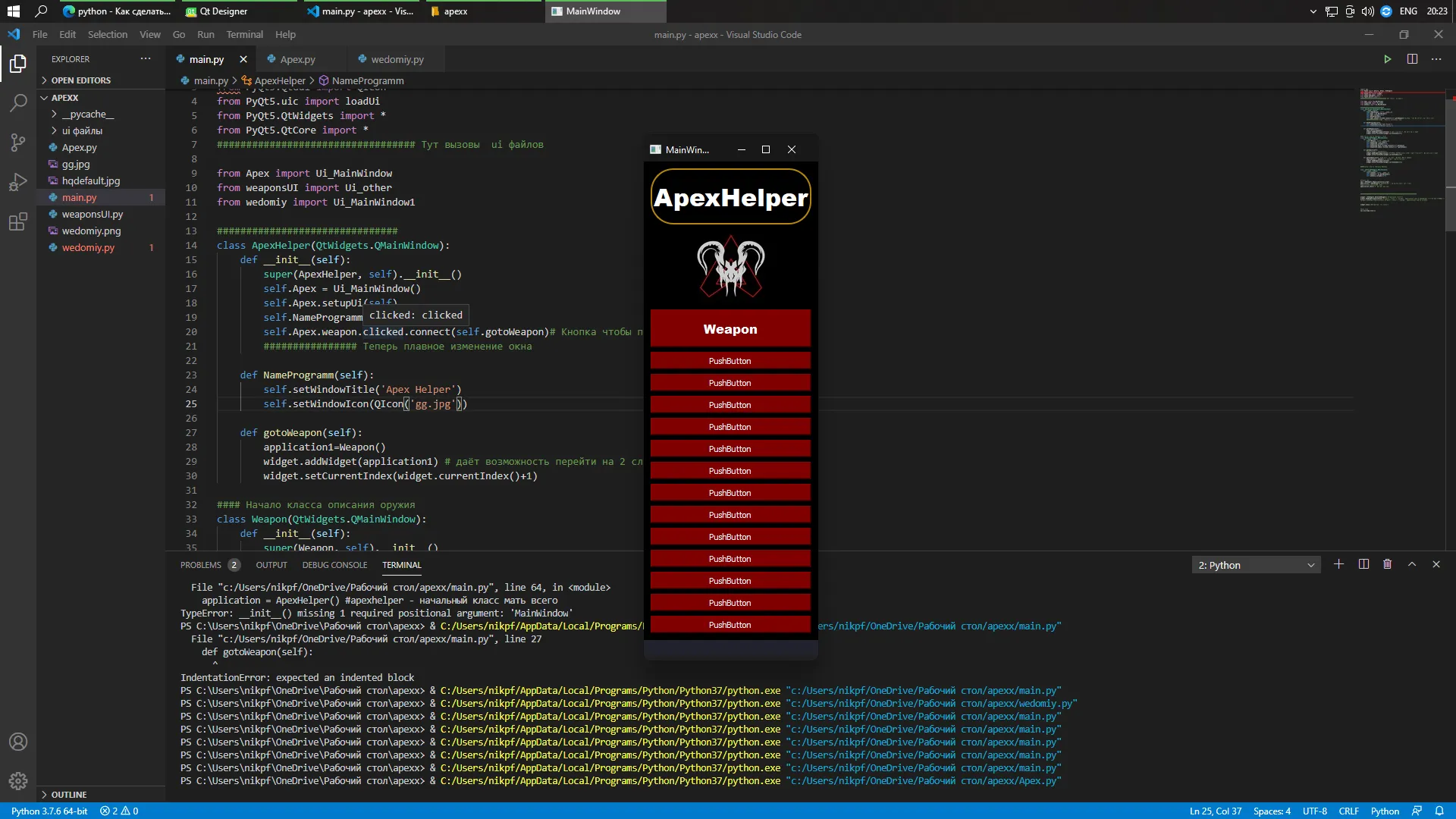Open notifications bell in status bar
Viewport: 1456px width, 819px height.
pos(1439,811)
